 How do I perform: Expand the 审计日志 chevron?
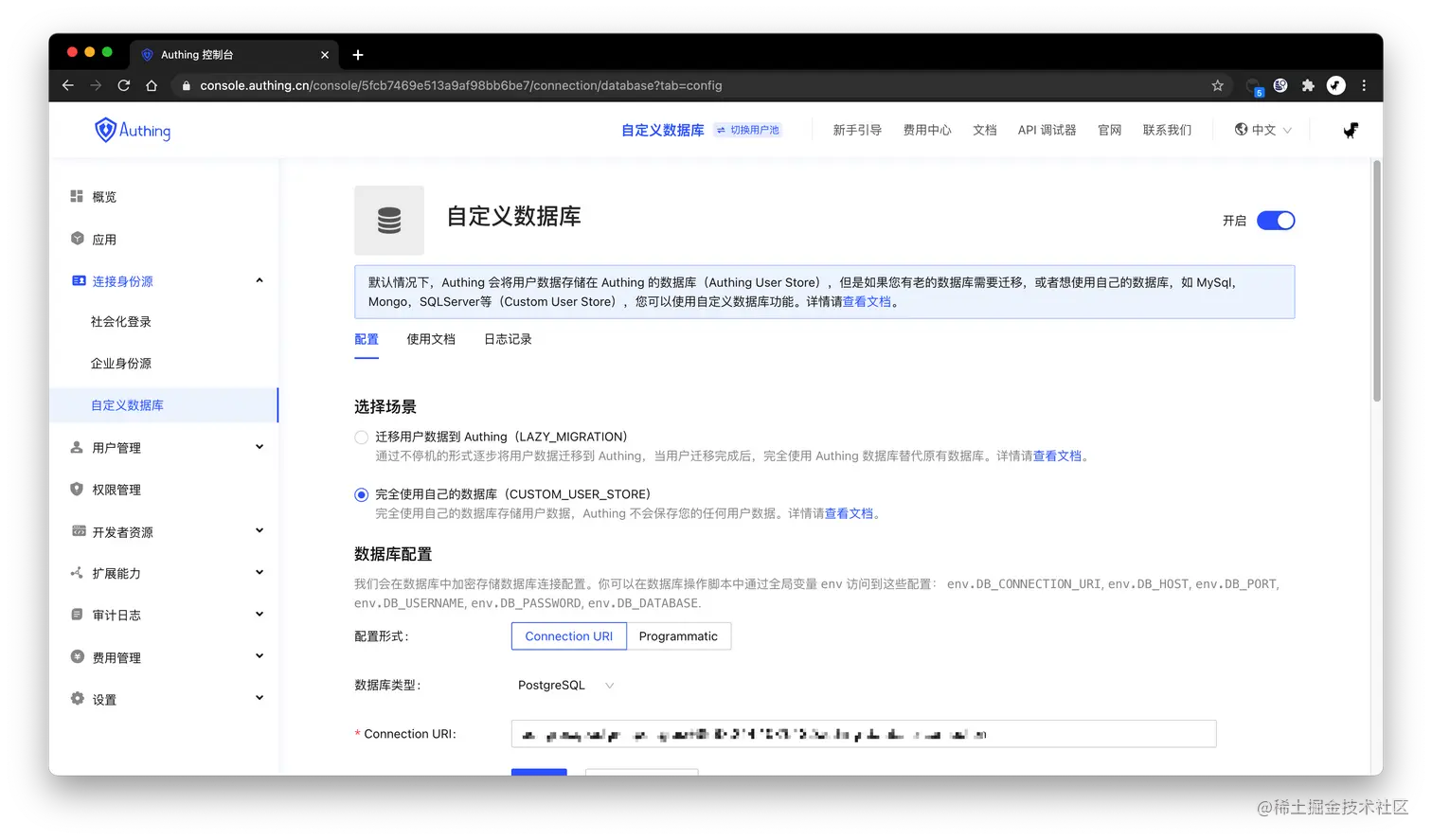pos(260,614)
